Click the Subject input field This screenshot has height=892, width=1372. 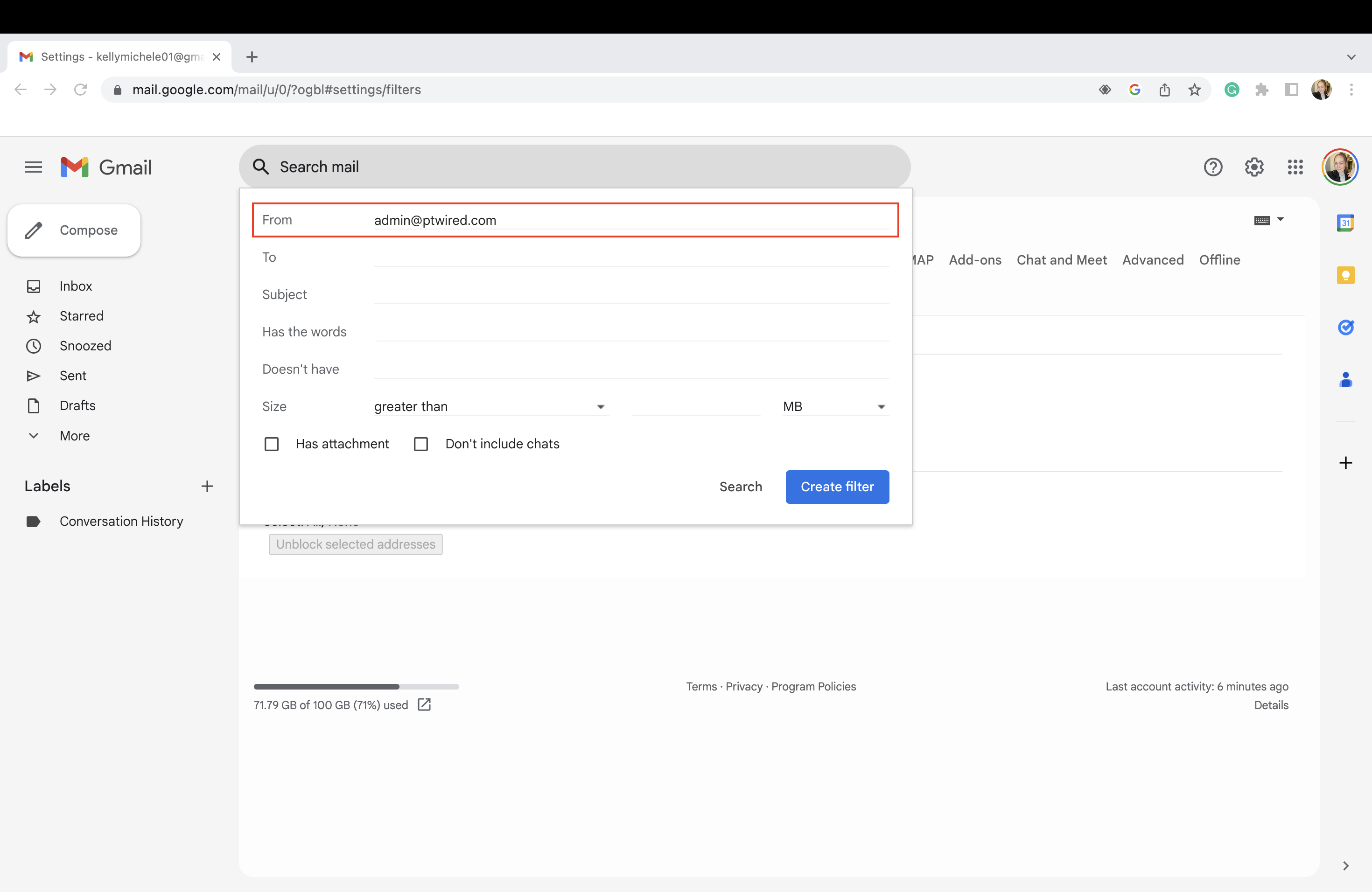[631, 294]
